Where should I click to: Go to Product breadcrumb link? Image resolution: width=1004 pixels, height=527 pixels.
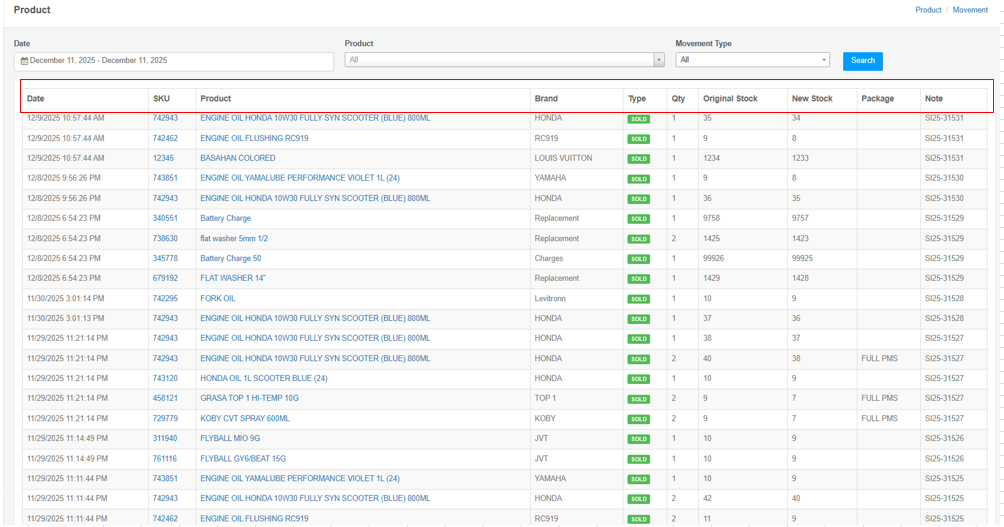click(x=928, y=10)
